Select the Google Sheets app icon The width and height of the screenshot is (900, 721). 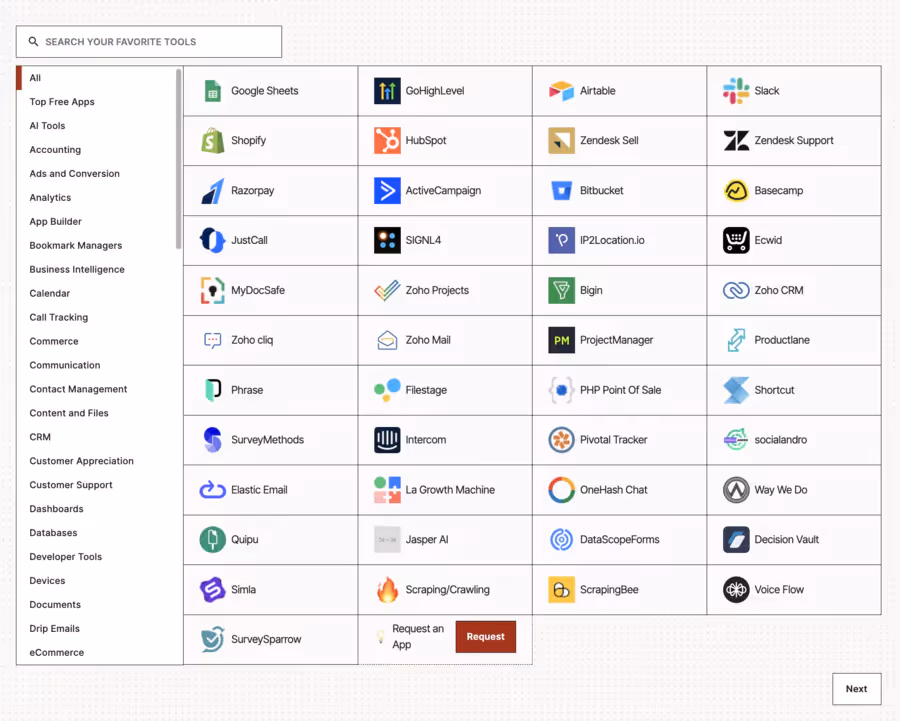[x=213, y=91]
